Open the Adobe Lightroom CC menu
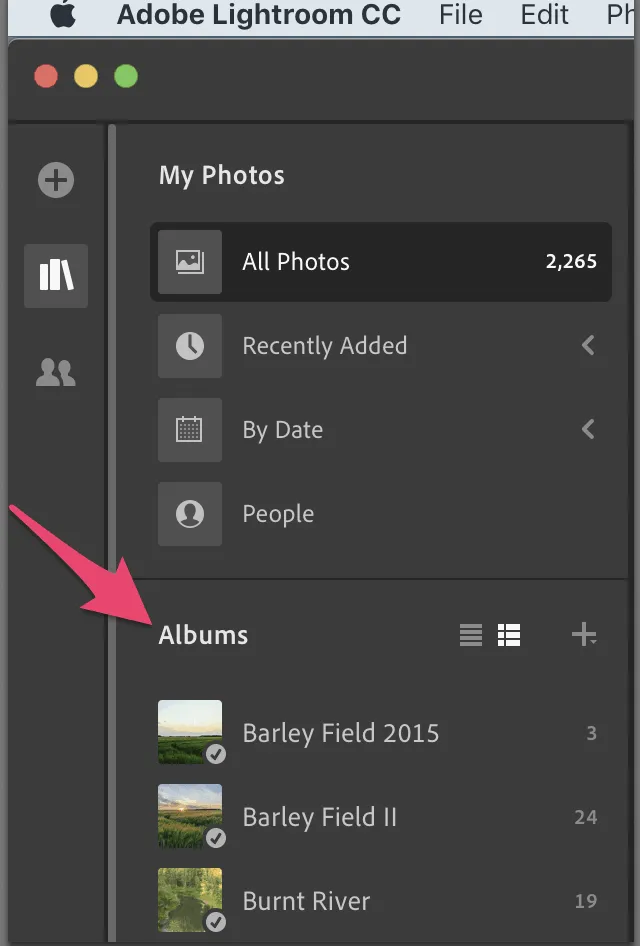 pos(259,14)
